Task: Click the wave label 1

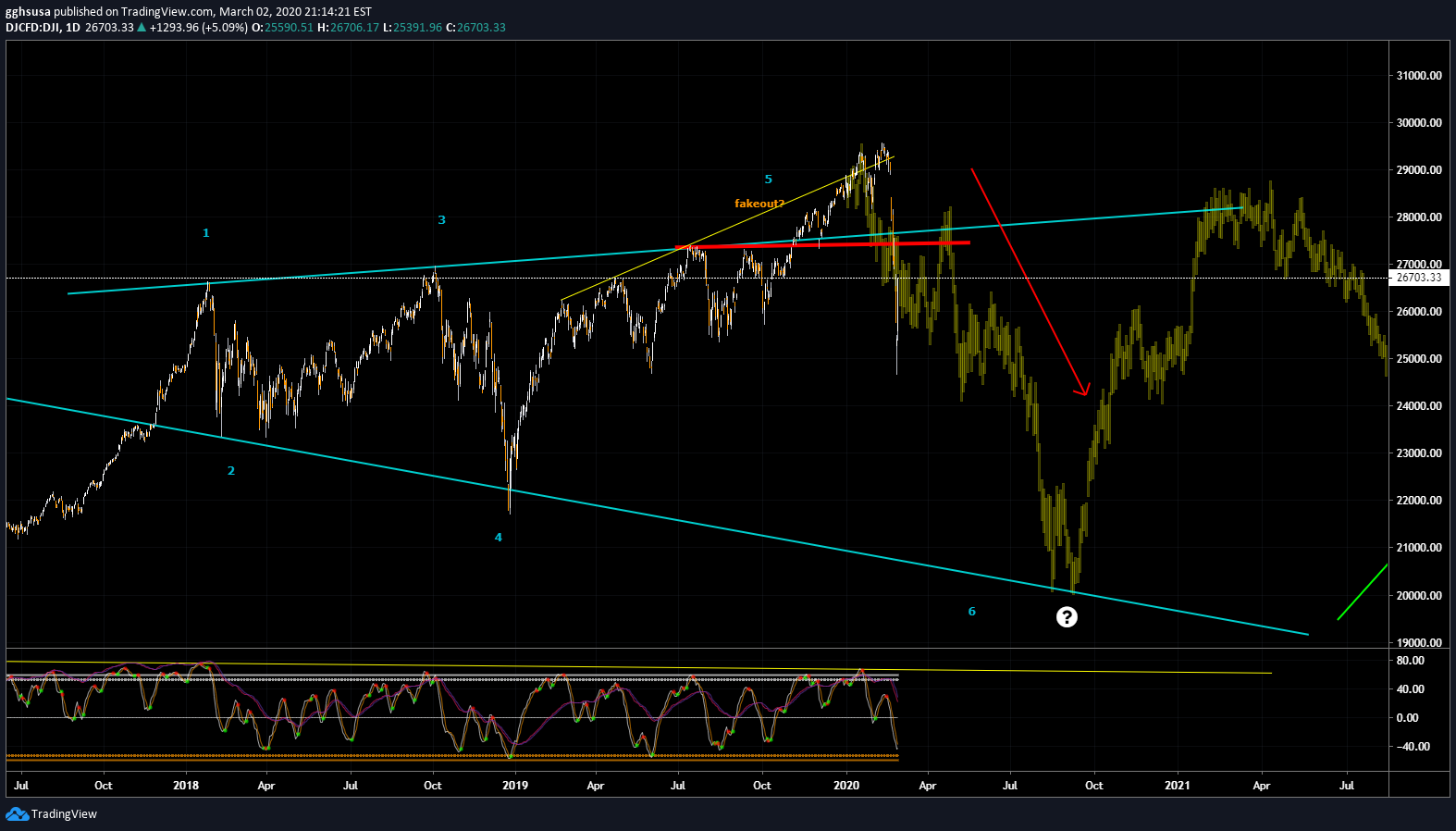Action: (x=206, y=233)
